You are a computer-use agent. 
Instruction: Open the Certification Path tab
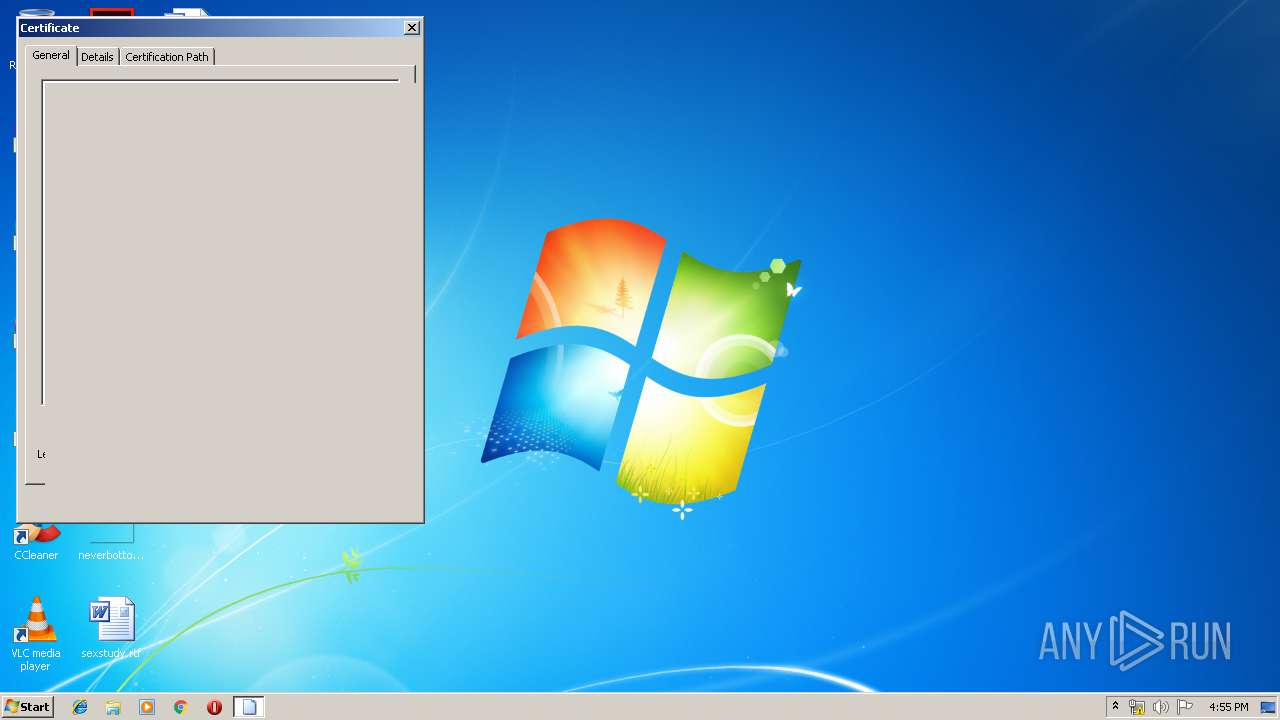pyautogui.click(x=167, y=57)
